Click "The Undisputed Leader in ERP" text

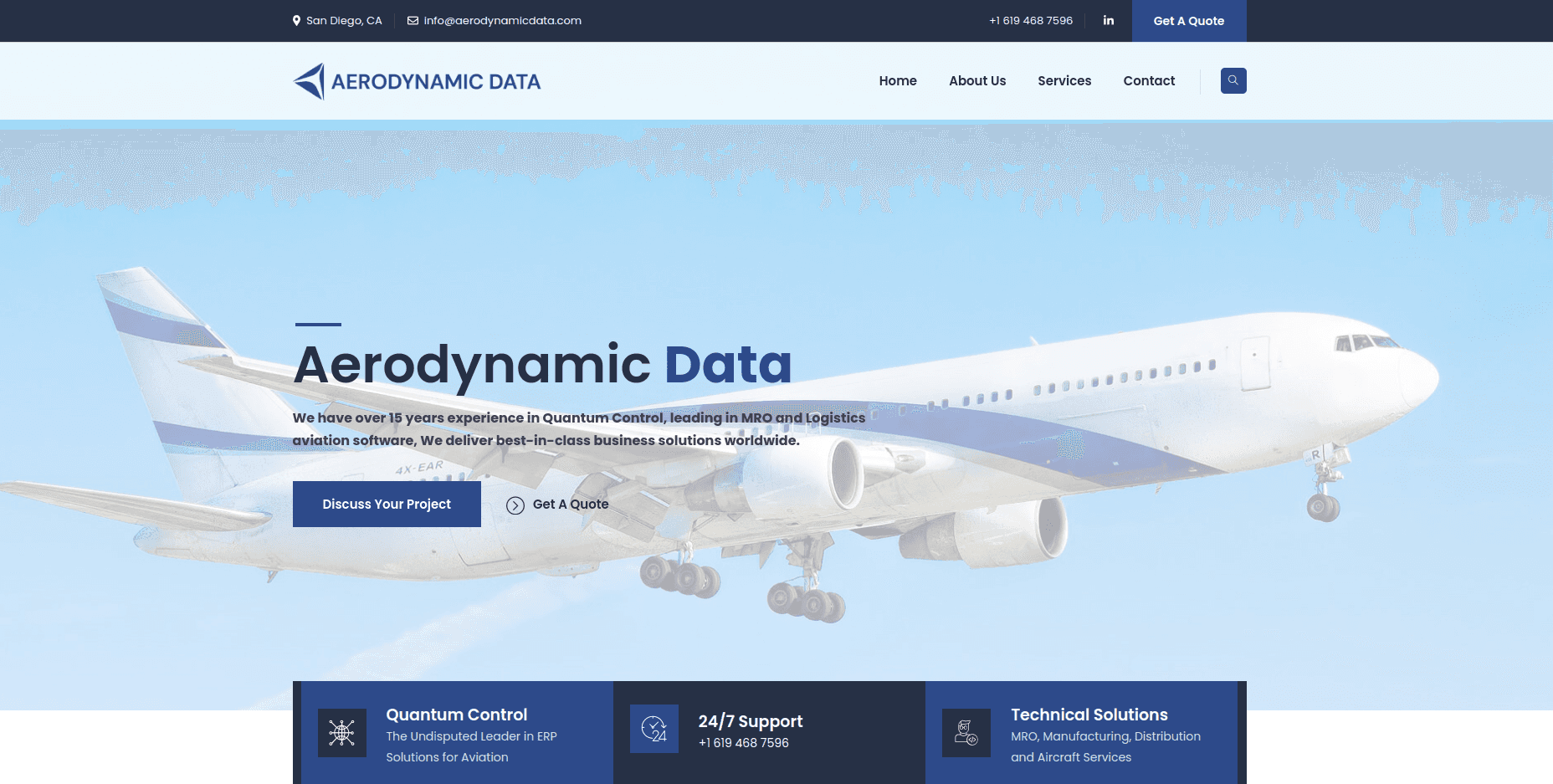(471, 736)
